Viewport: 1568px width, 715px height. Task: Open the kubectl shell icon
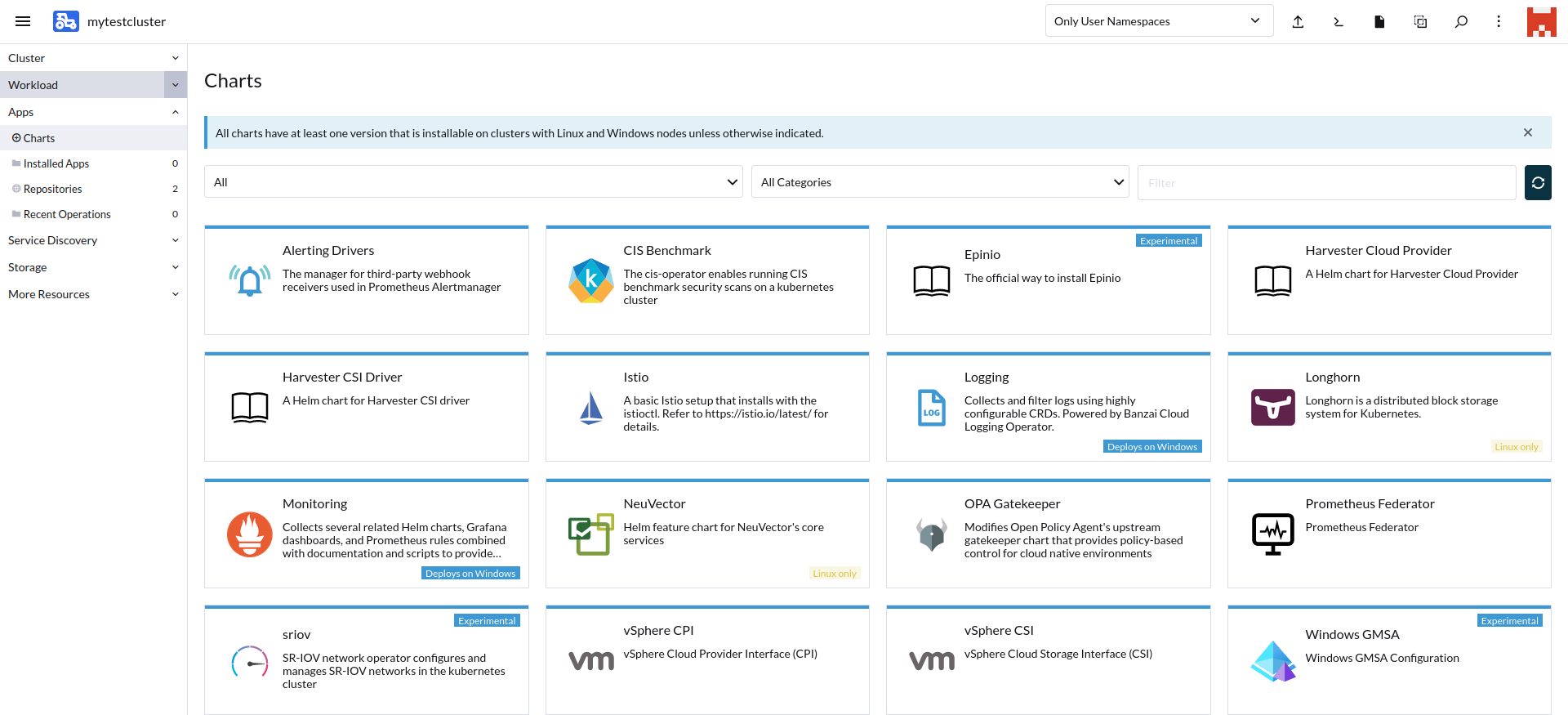click(1339, 22)
